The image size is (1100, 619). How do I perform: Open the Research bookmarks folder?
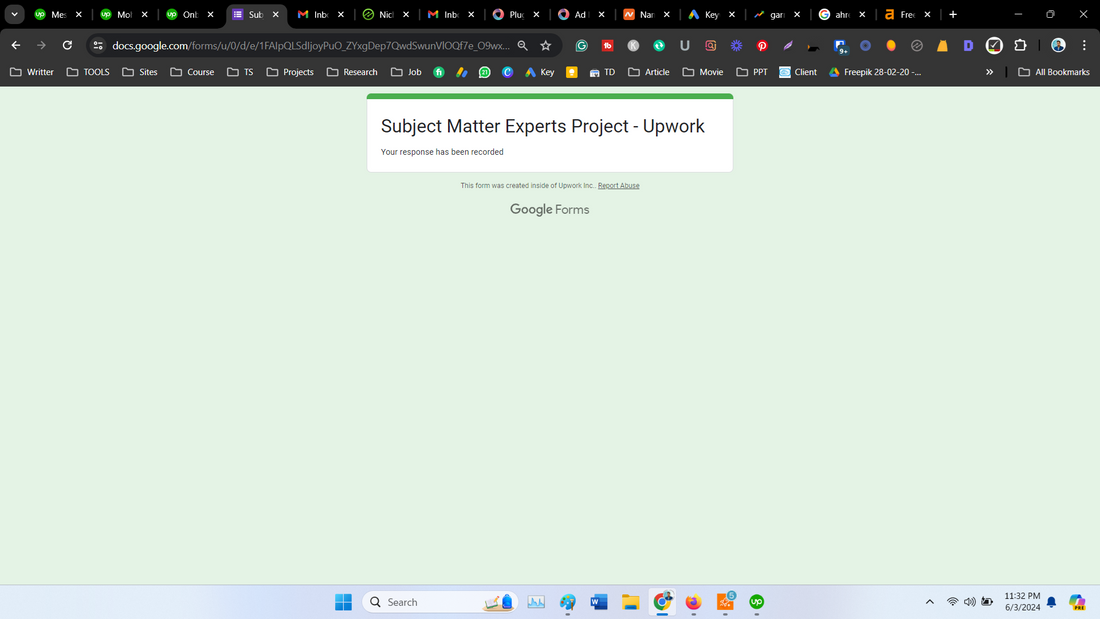pyautogui.click(x=352, y=72)
